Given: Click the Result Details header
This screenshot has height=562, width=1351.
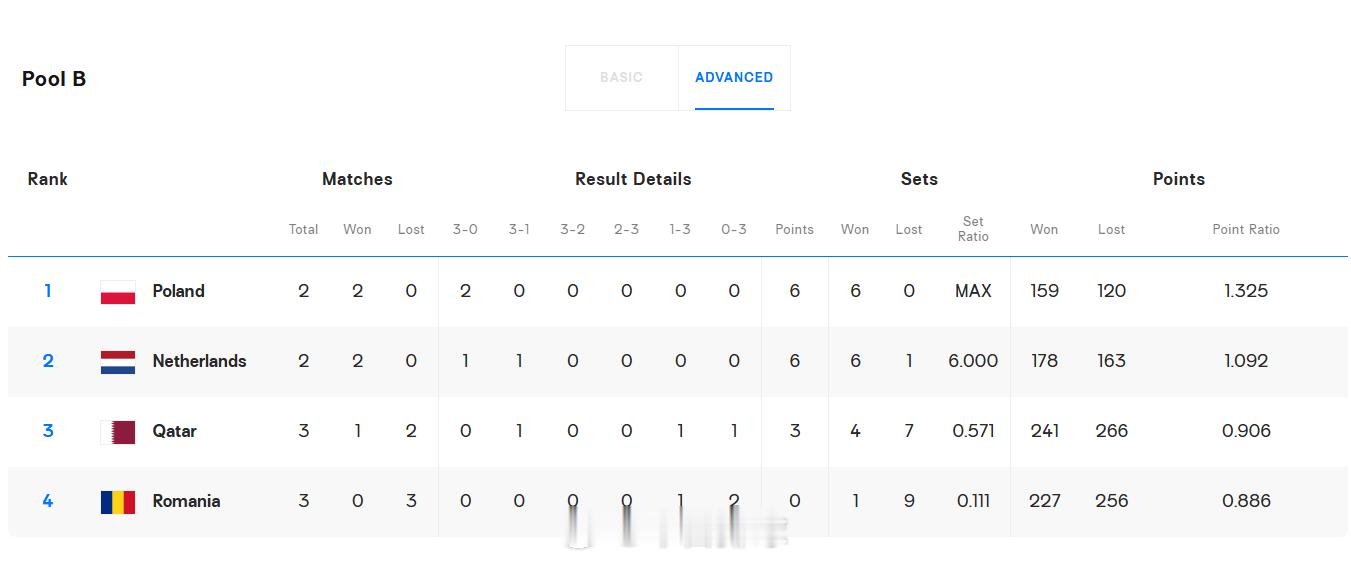Looking at the screenshot, I should click(x=633, y=179).
